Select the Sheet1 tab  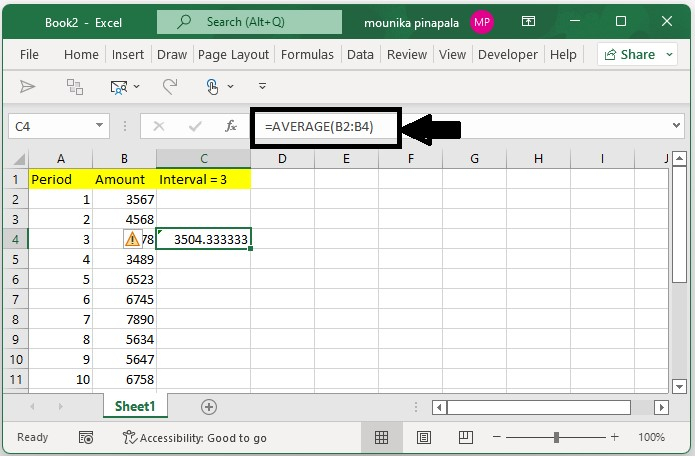click(135, 406)
